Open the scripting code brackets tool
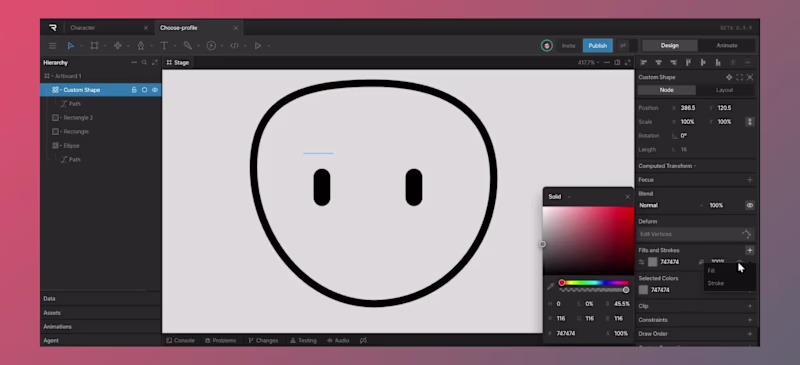The height and width of the screenshot is (365, 800). 234,46
